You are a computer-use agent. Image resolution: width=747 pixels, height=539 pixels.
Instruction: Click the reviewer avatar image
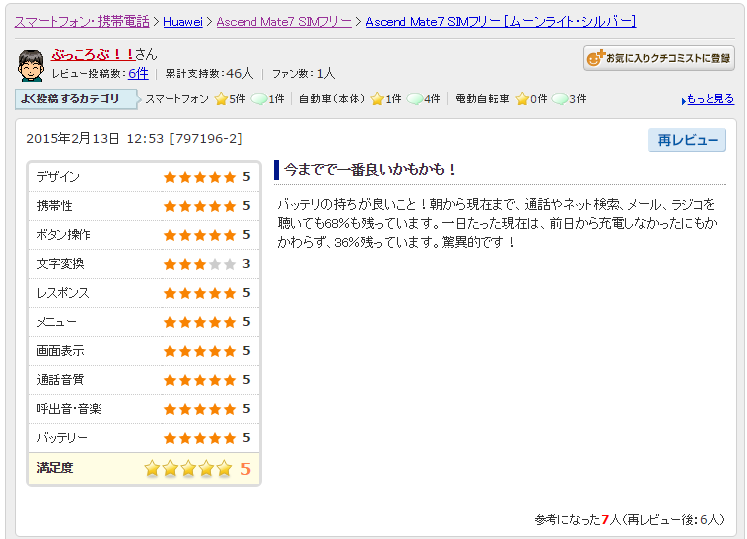tap(31, 65)
